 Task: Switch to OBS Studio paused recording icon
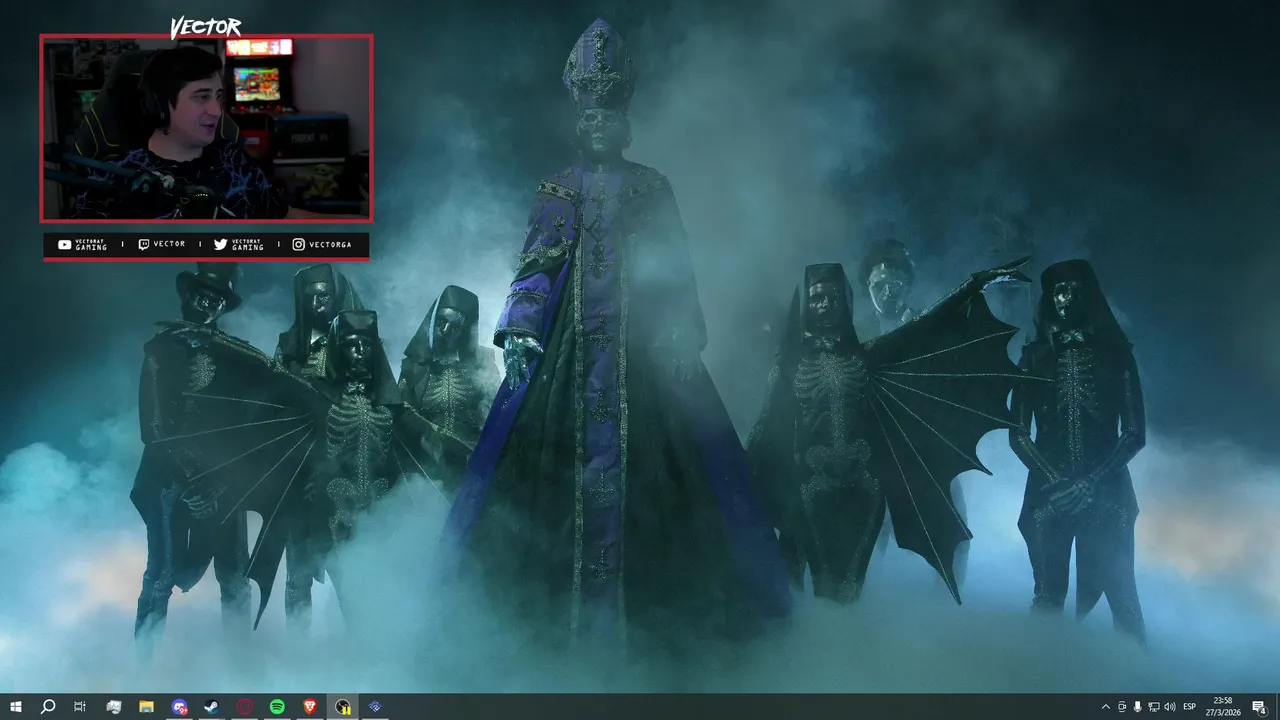[x=343, y=707]
